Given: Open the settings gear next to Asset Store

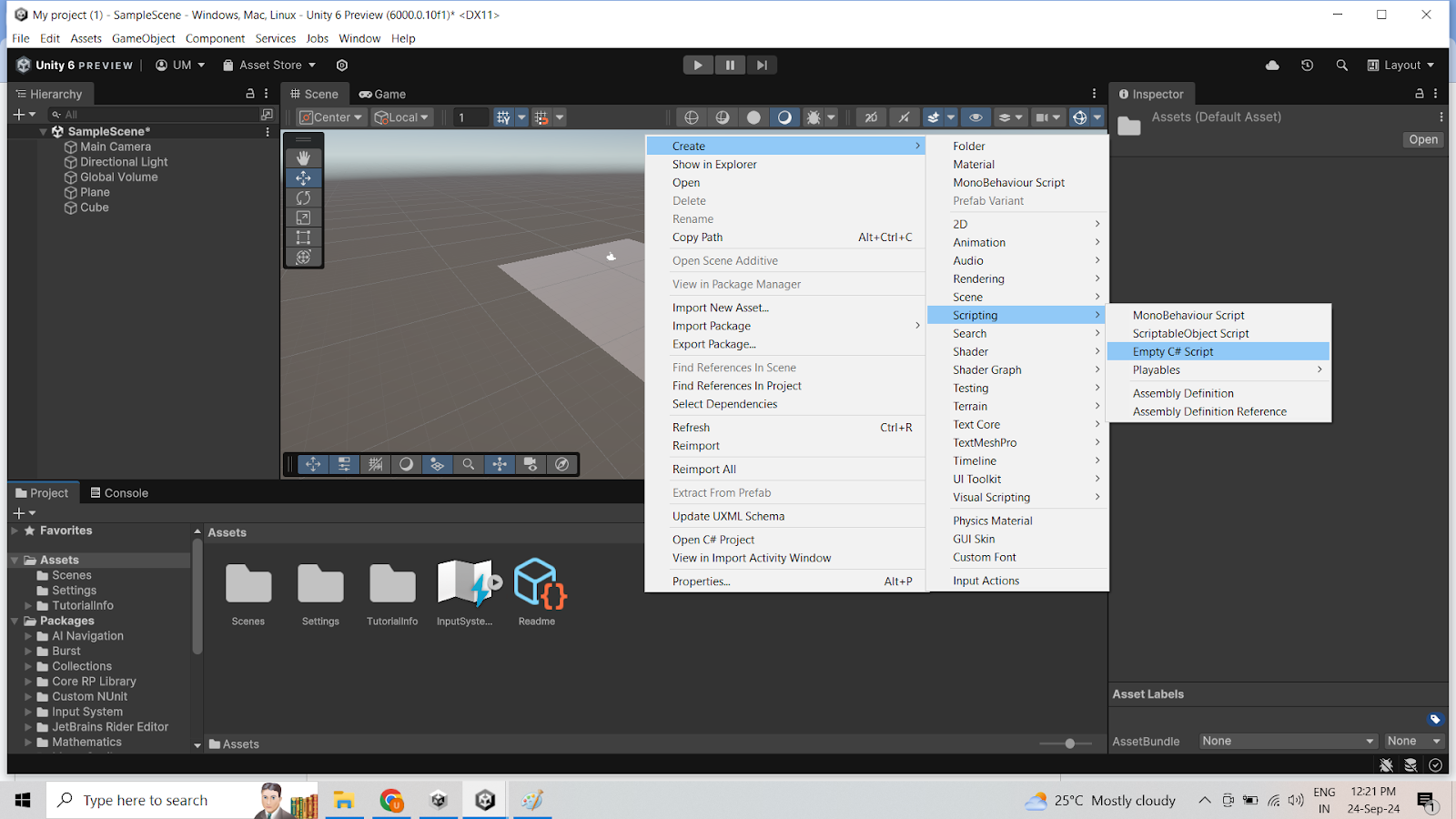Looking at the screenshot, I should click(342, 66).
